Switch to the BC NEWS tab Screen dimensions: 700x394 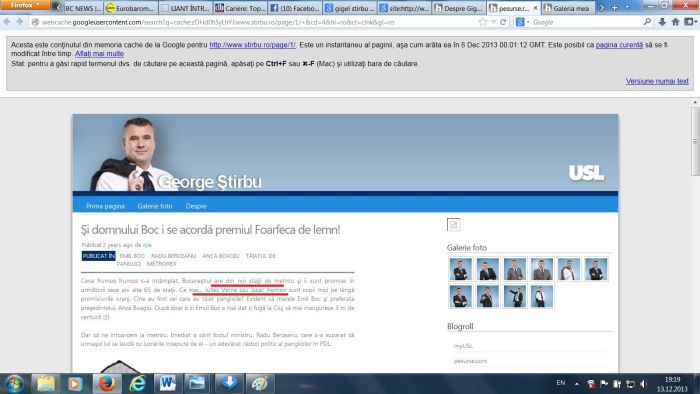[83, 8]
